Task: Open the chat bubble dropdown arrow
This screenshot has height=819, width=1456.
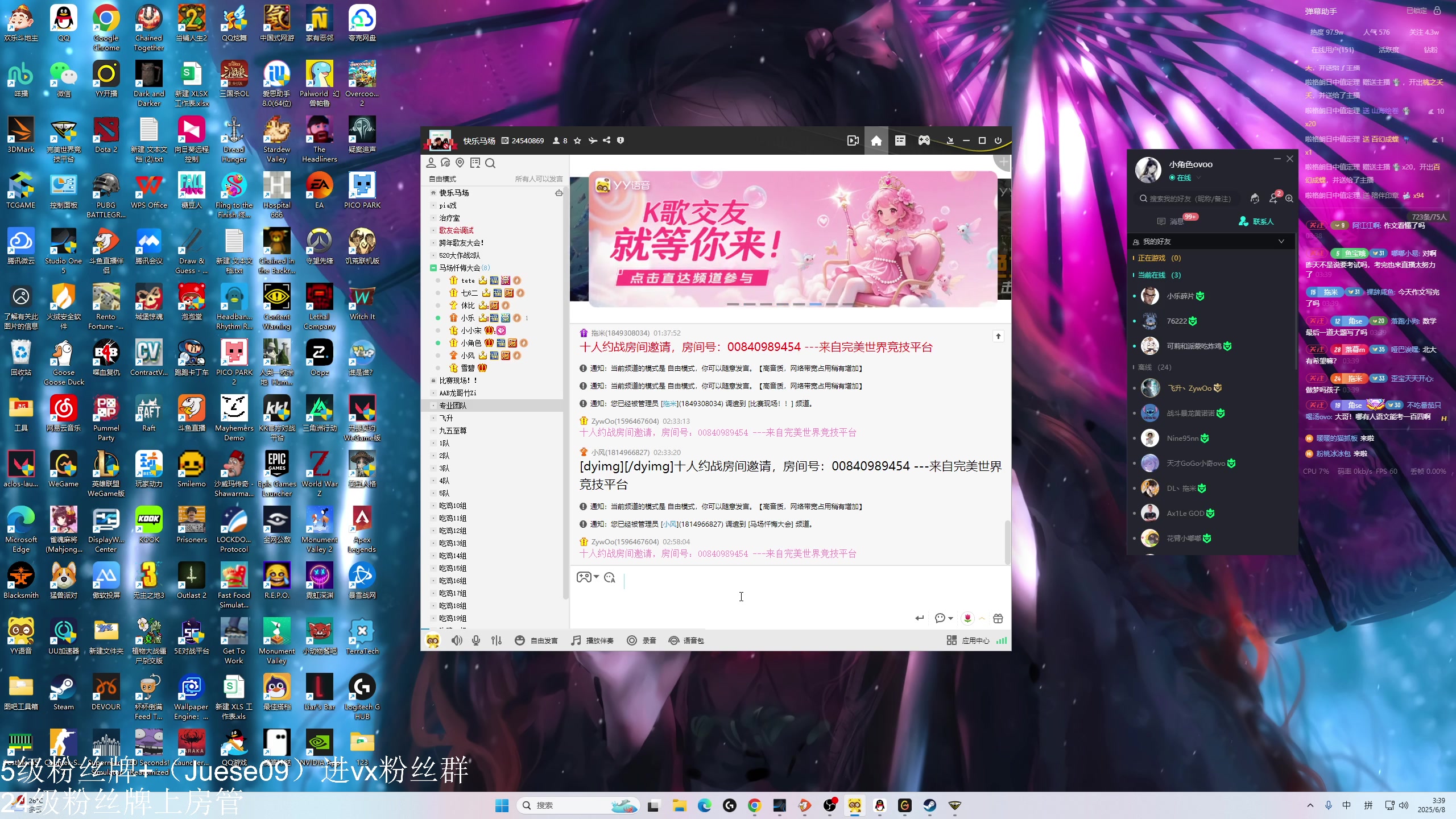Action: tap(950, 618)
